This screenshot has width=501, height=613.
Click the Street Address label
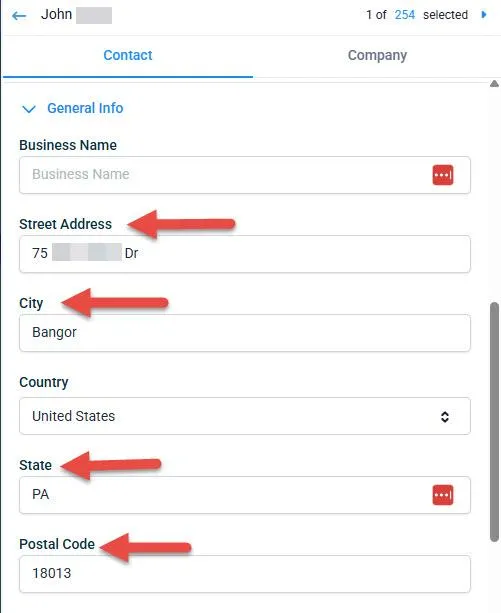tap(66, 224)
